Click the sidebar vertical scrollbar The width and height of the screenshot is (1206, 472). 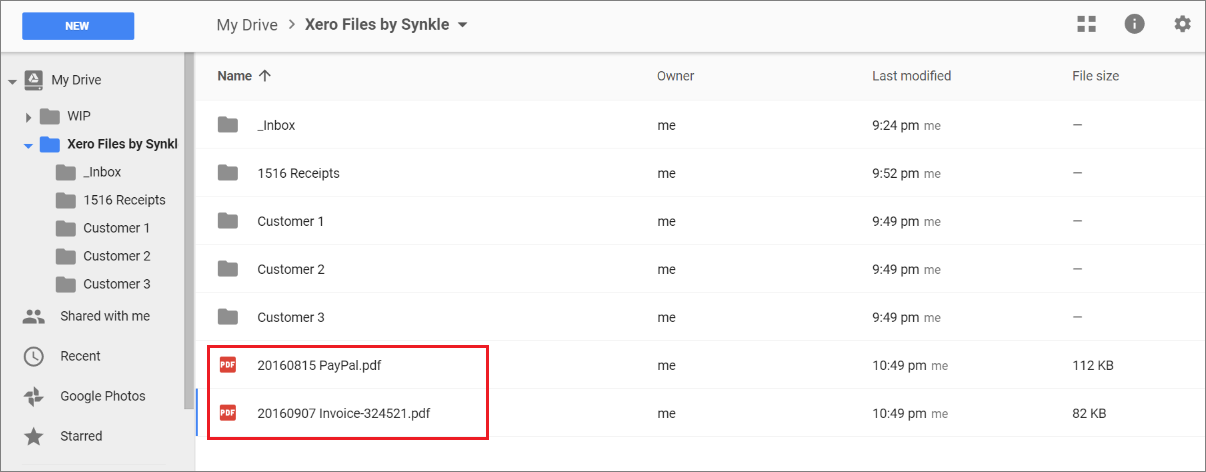(188, 230)
